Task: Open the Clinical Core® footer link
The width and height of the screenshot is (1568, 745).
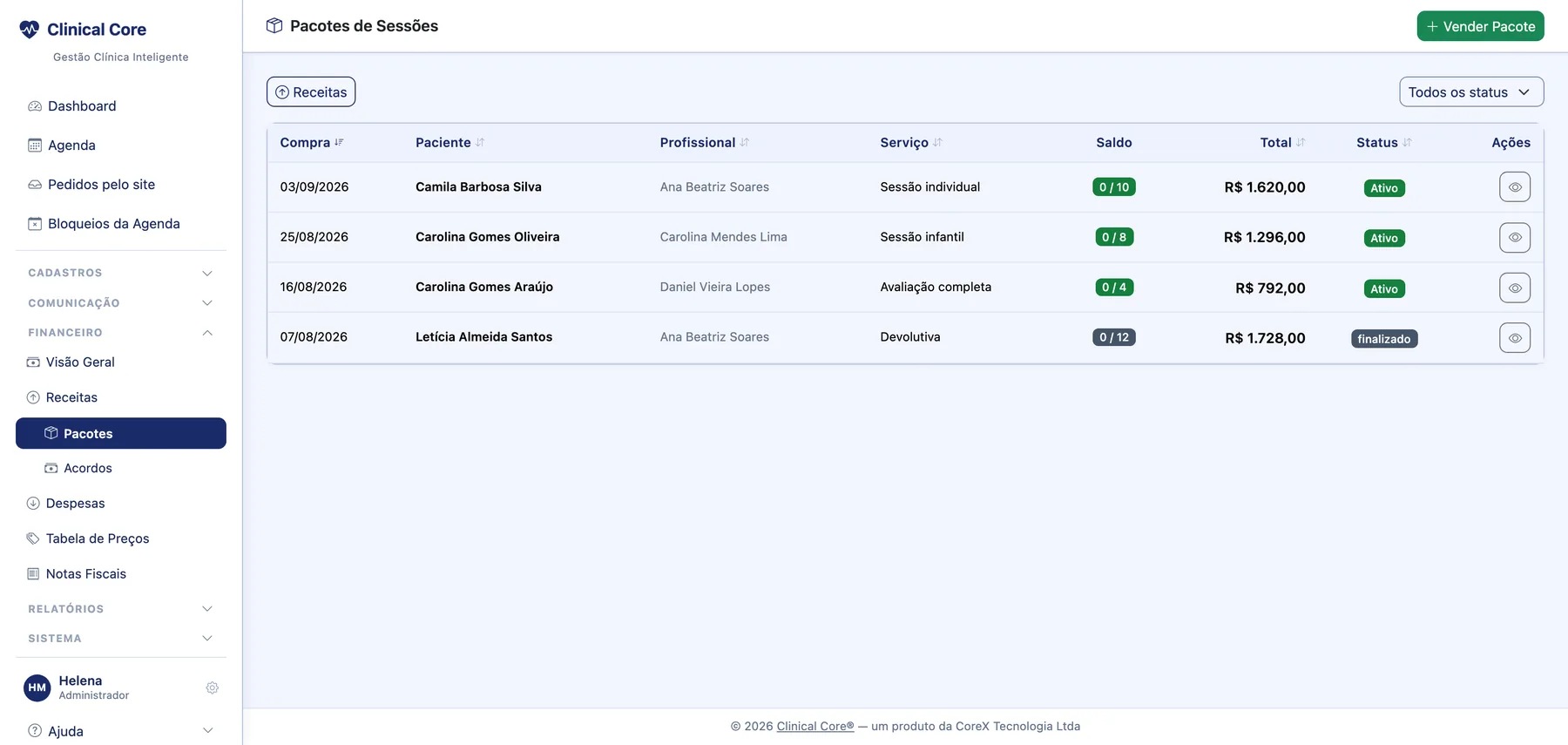Action: tap(815, 726)
